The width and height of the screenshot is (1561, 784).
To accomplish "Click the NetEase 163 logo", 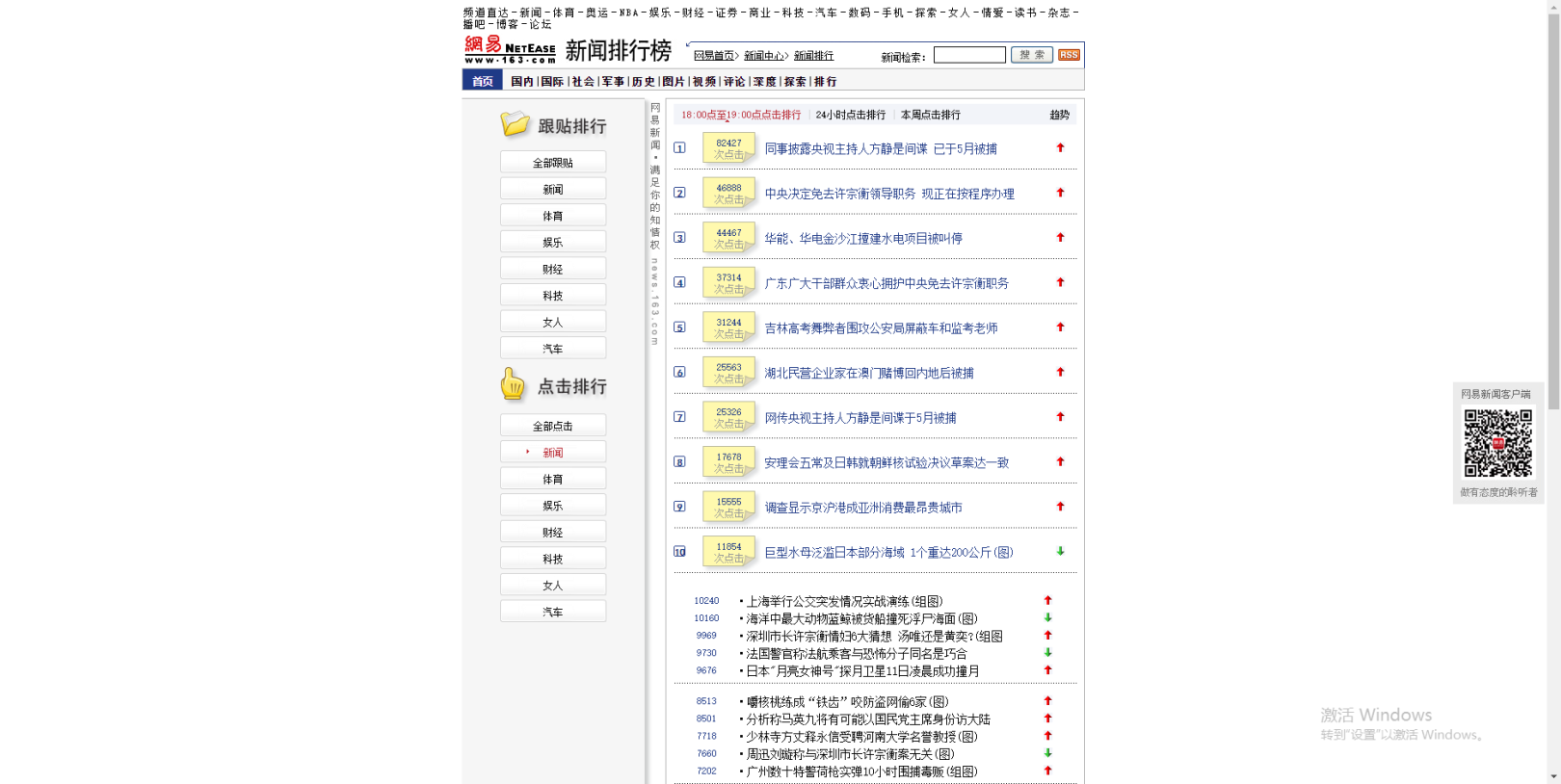I will tap(510, 50).
